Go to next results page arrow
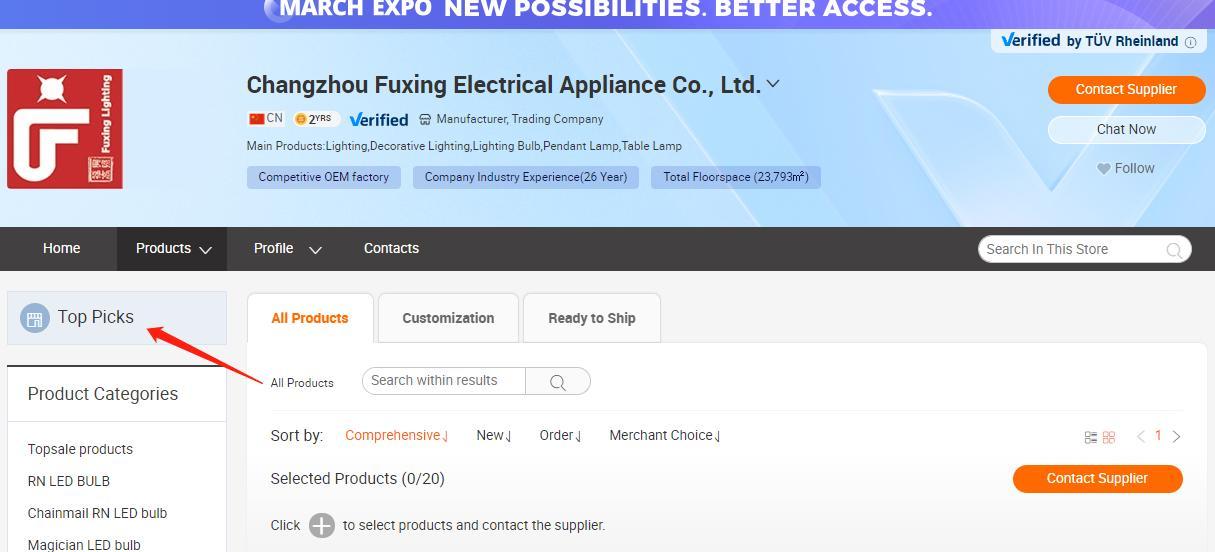 pos(1177,436)
